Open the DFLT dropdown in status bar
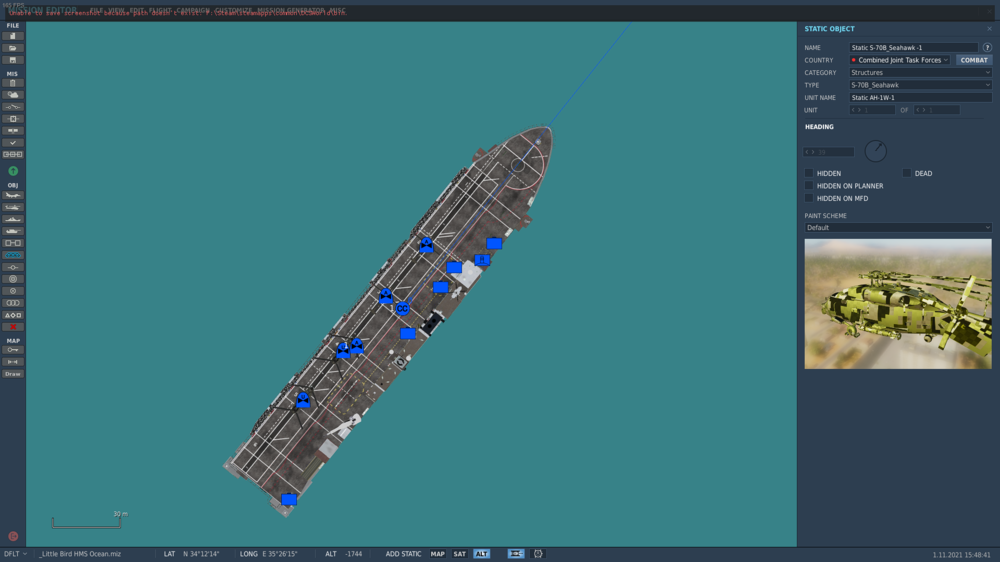This screenshot has width=1000, height=562. [16, 554]
